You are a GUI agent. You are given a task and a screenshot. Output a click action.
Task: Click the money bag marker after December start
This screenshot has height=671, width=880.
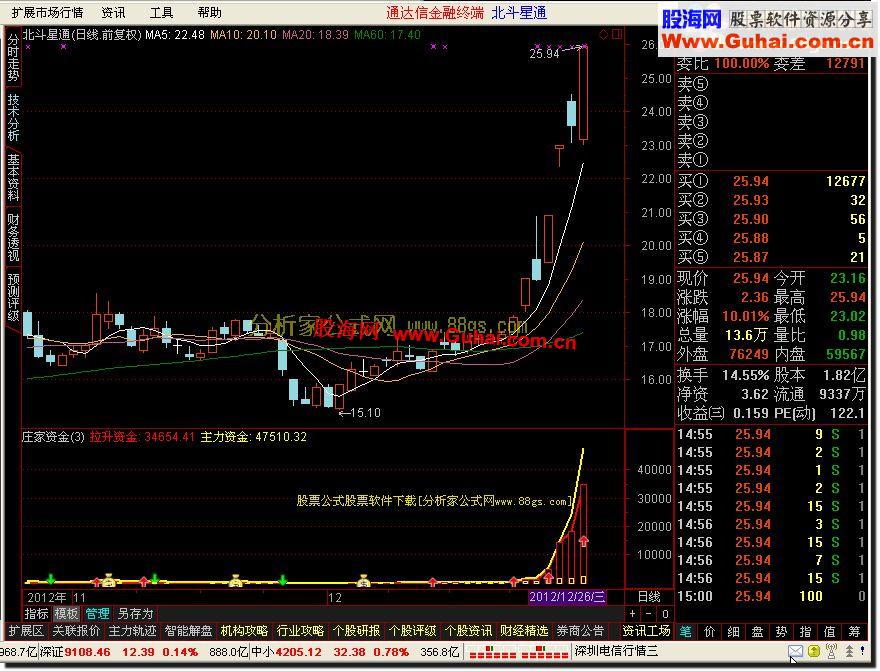click(x=364, y=580)
